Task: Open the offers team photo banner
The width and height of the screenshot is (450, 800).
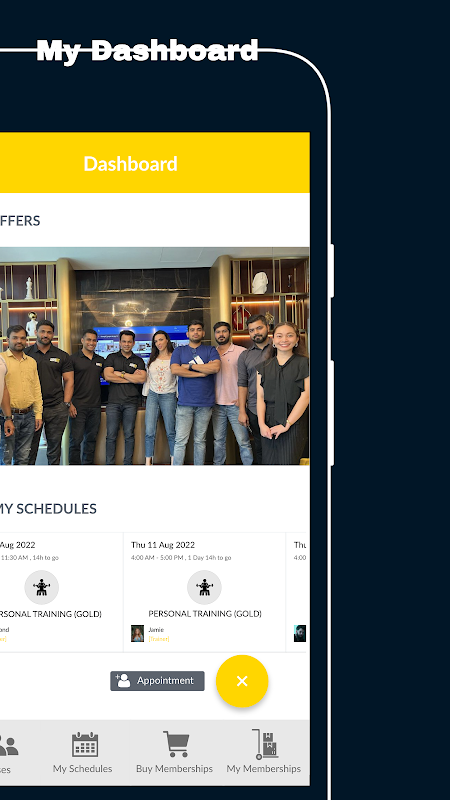Action: pos(155,356)
